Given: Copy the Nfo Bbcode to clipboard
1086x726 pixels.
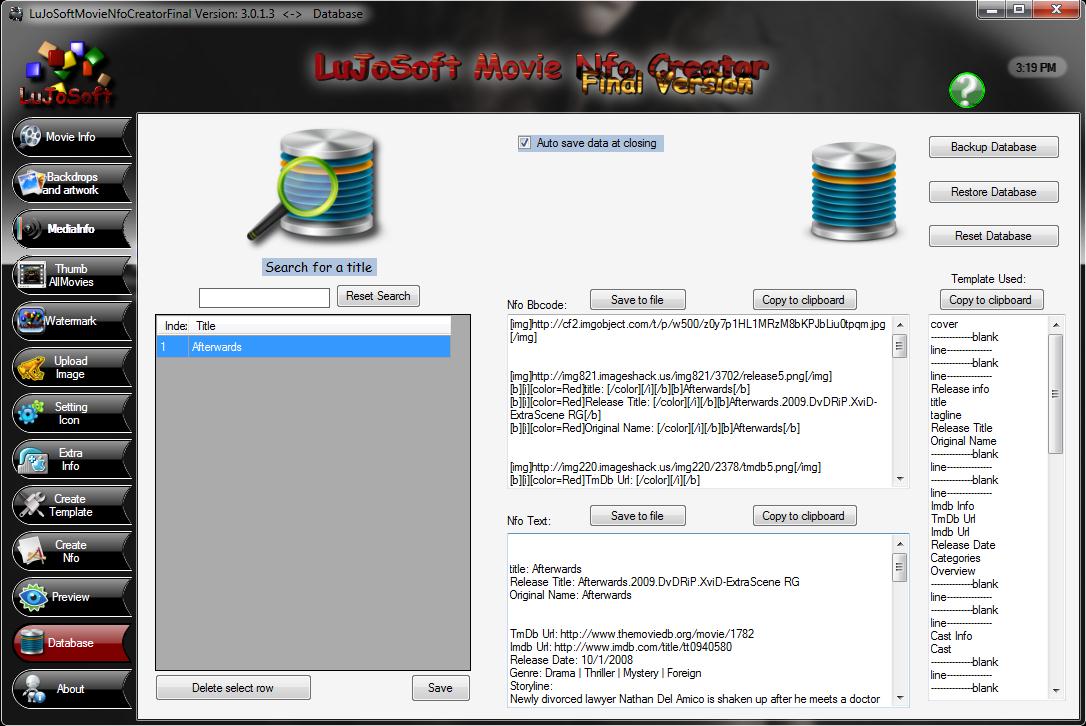Looking at the screenshot, I should coord(803,300).
